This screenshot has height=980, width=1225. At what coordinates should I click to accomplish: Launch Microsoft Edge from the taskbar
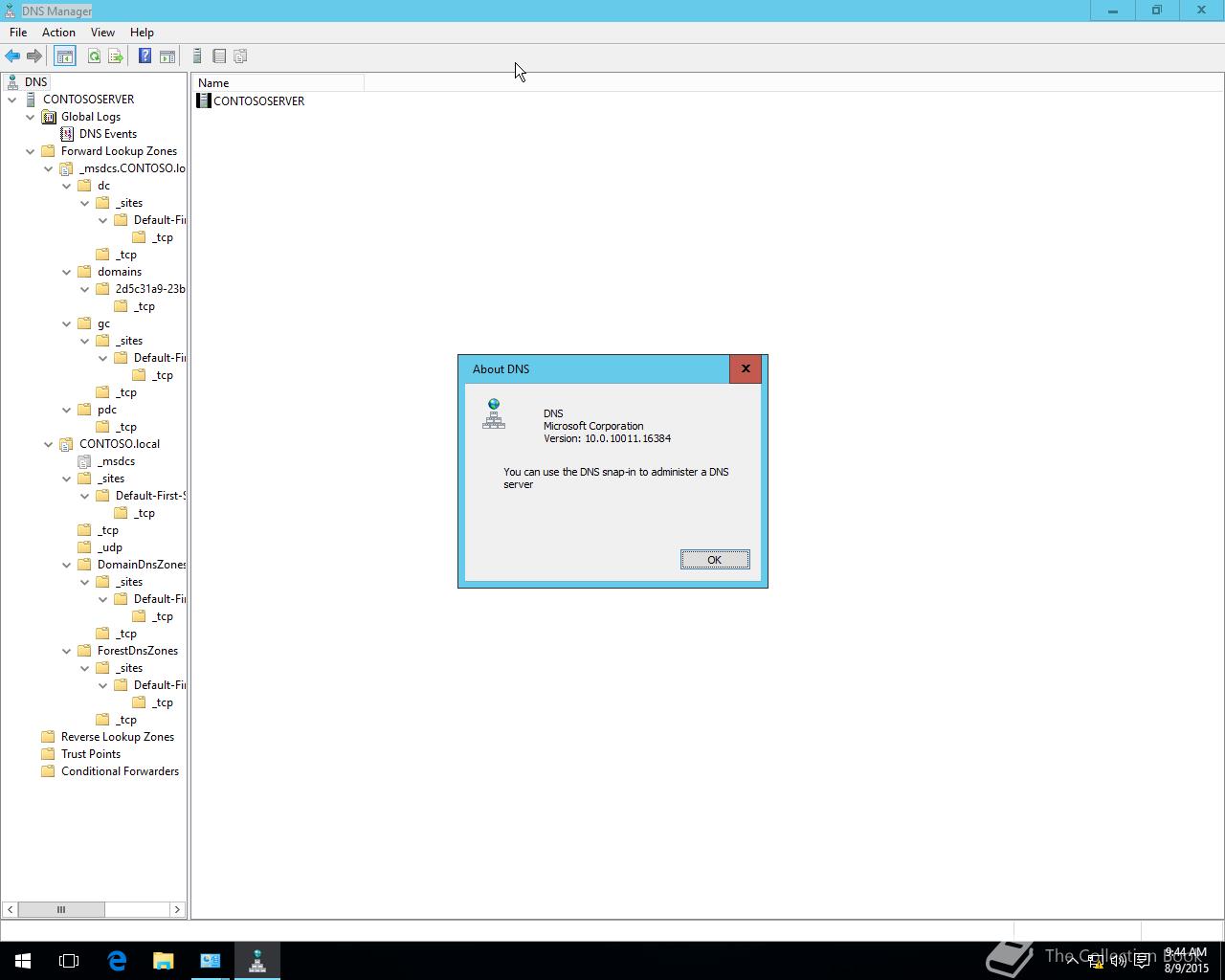117,961
